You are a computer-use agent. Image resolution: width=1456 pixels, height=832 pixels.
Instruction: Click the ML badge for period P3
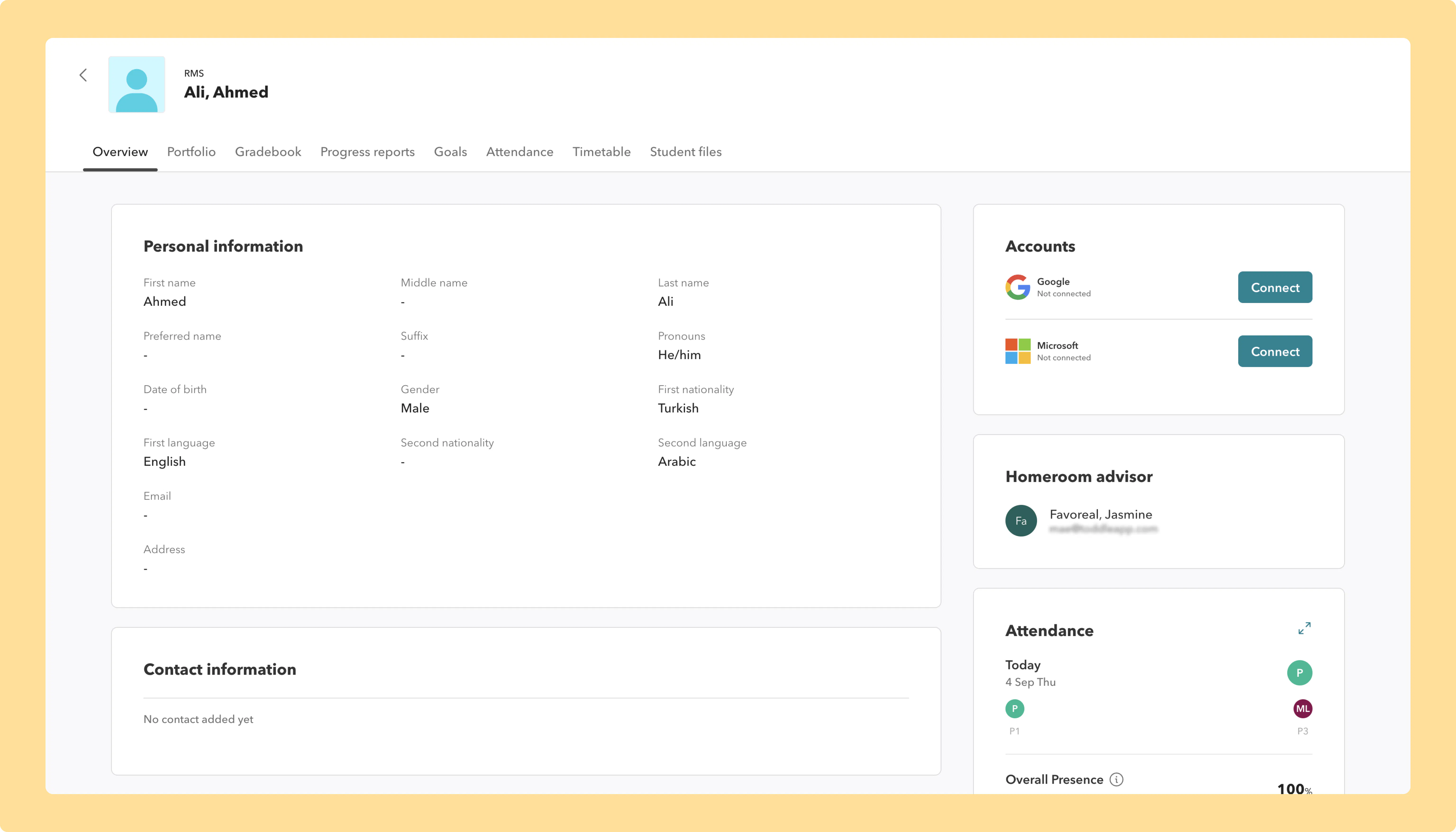click(1303, 709)
